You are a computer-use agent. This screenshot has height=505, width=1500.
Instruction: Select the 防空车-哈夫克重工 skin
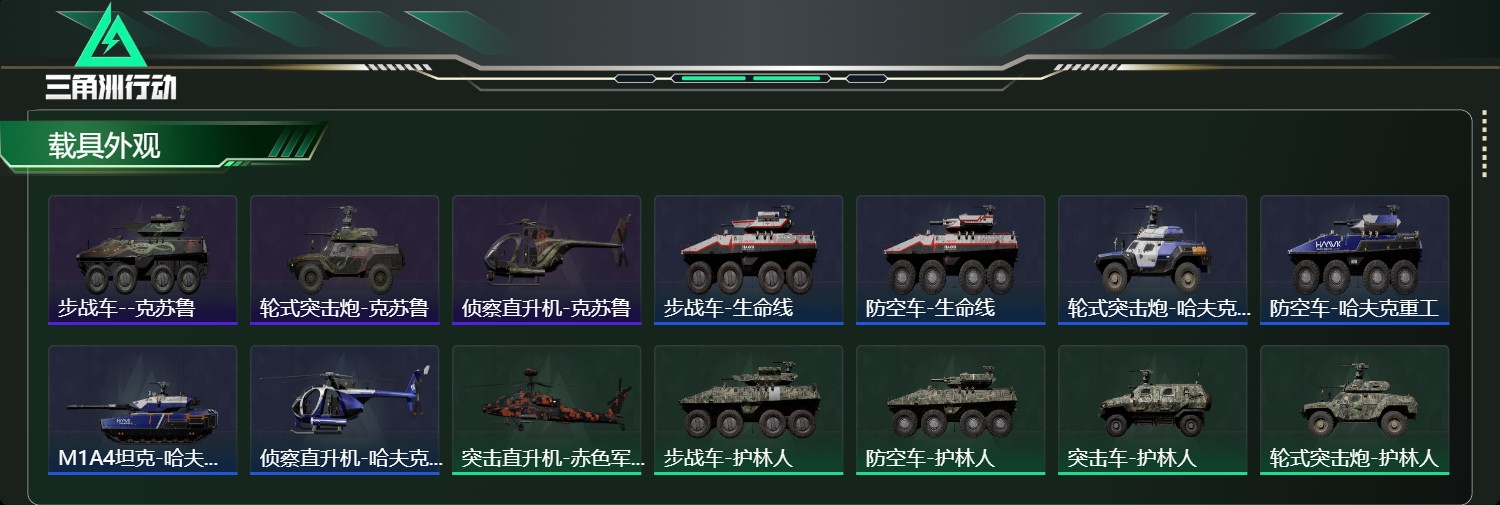point(1355,260)
